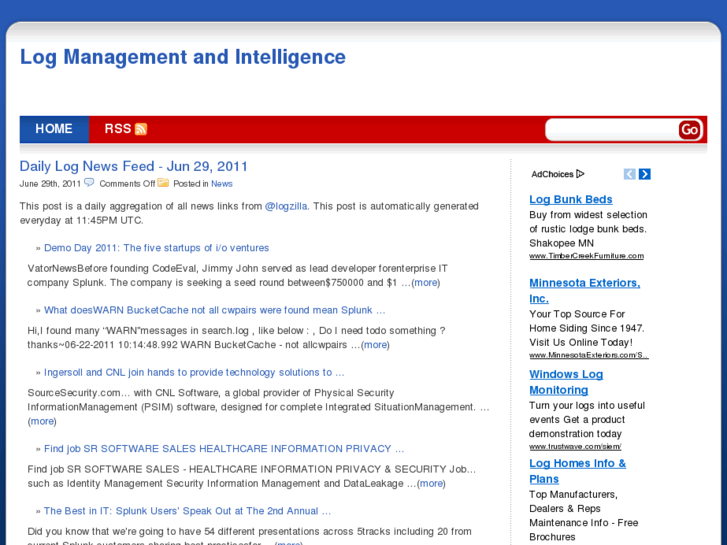Click Turn your logs into useful text

(x=587, y=405)
